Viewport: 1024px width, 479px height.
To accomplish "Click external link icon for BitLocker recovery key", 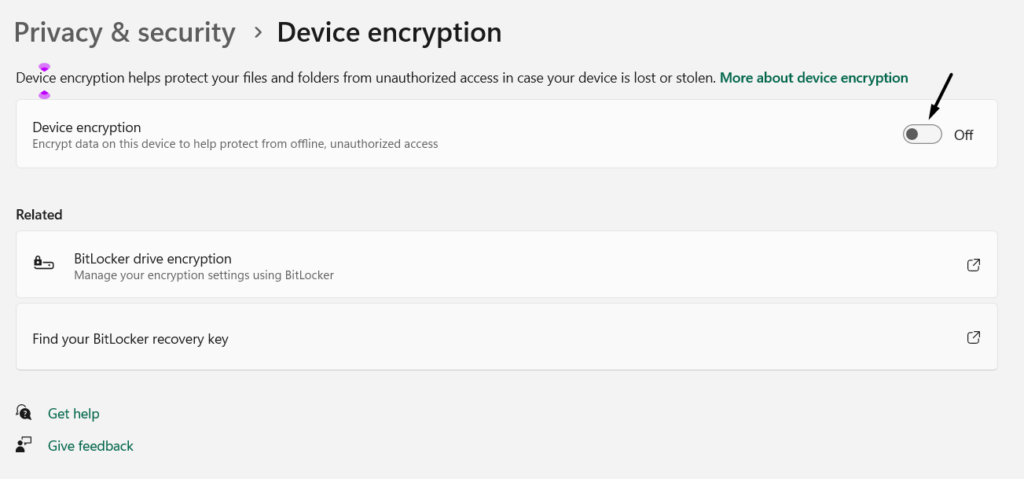I will pos(973,338).
